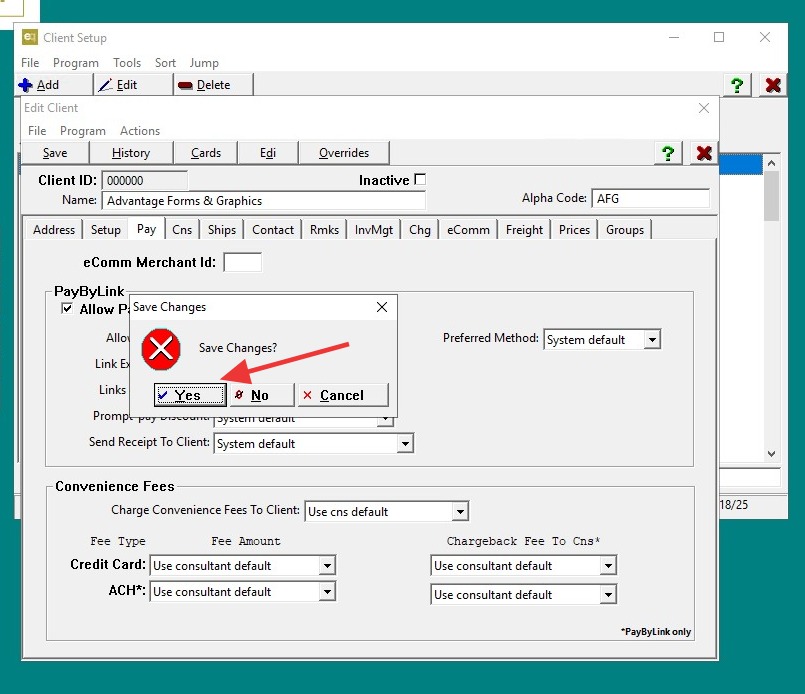Click the Client ID field showing 000000
Viewport: 805px width, 694px height.
coord(145,181)
